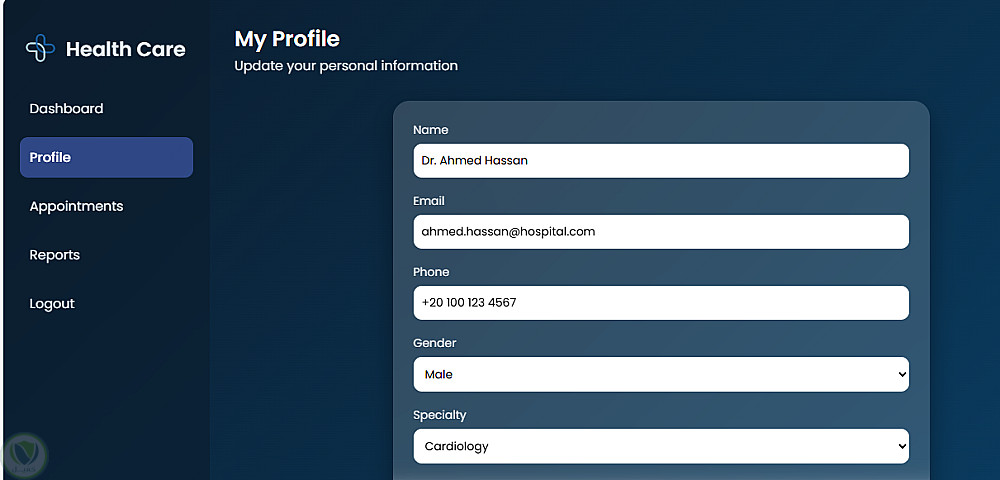Click the Health Care cross logo icon
The height and width of the screenshot is (480, 1000).
pos(40,48)
